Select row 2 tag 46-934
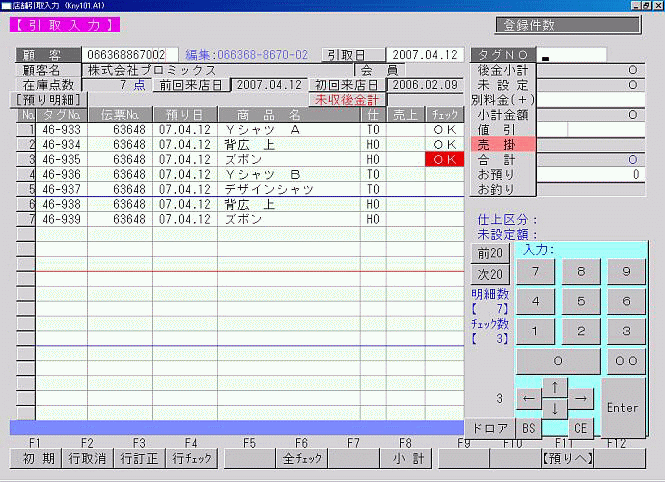 tap(61, 145)
